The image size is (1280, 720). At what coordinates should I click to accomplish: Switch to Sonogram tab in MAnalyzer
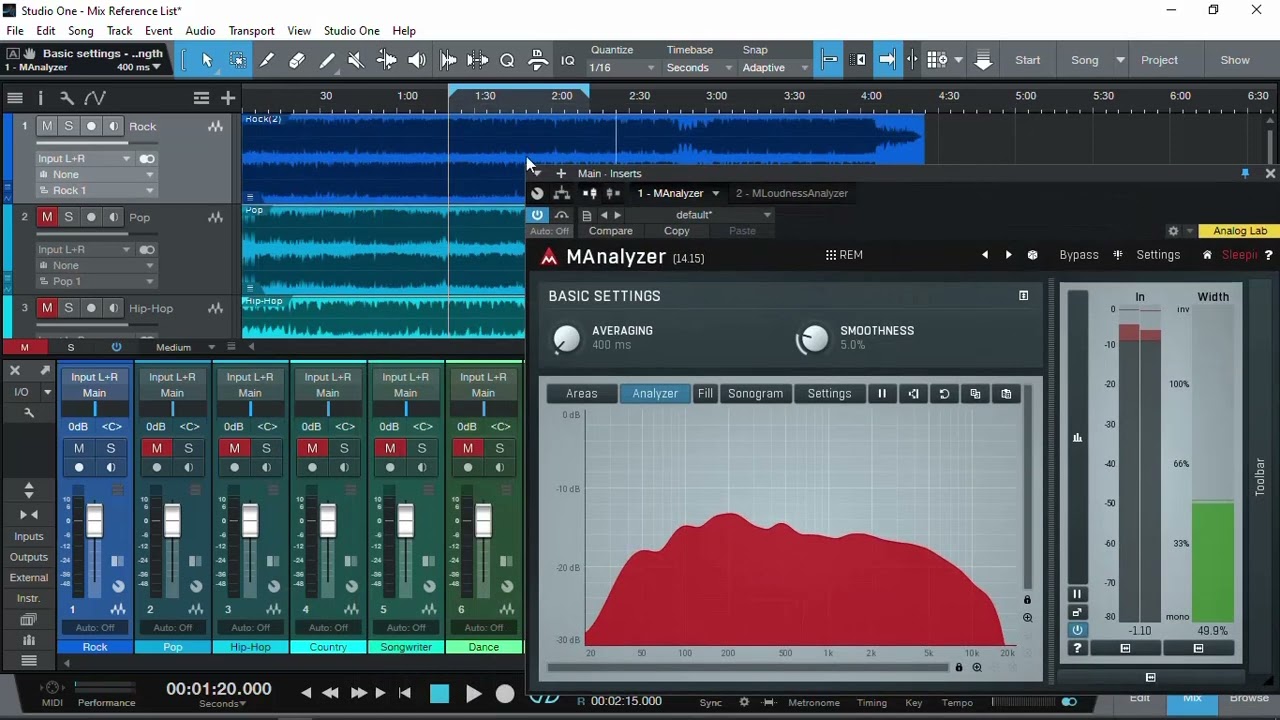coord(755,394)
